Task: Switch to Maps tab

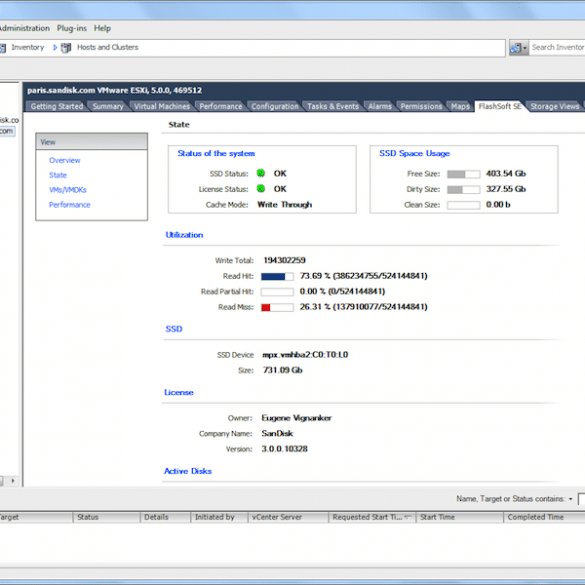Action: pyautogui.click(x=460, y=106)
